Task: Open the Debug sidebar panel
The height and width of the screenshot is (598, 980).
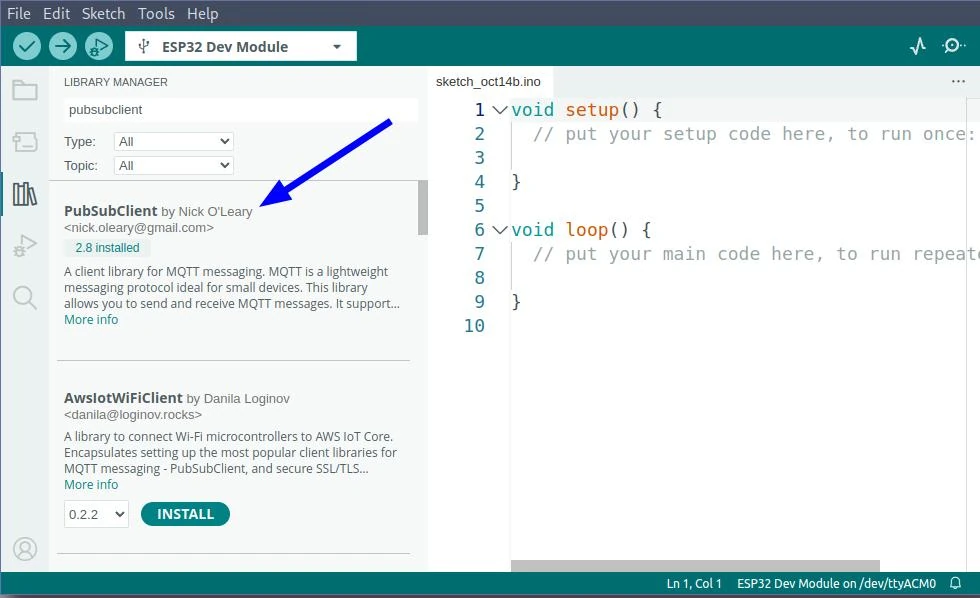Action: pyautogui.click(x=25, y=246)
